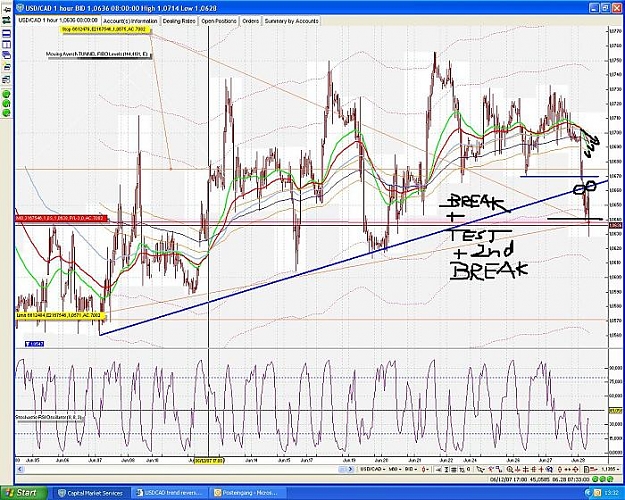
Task: Open the BID price type dropdown
Action: [411, 469]
